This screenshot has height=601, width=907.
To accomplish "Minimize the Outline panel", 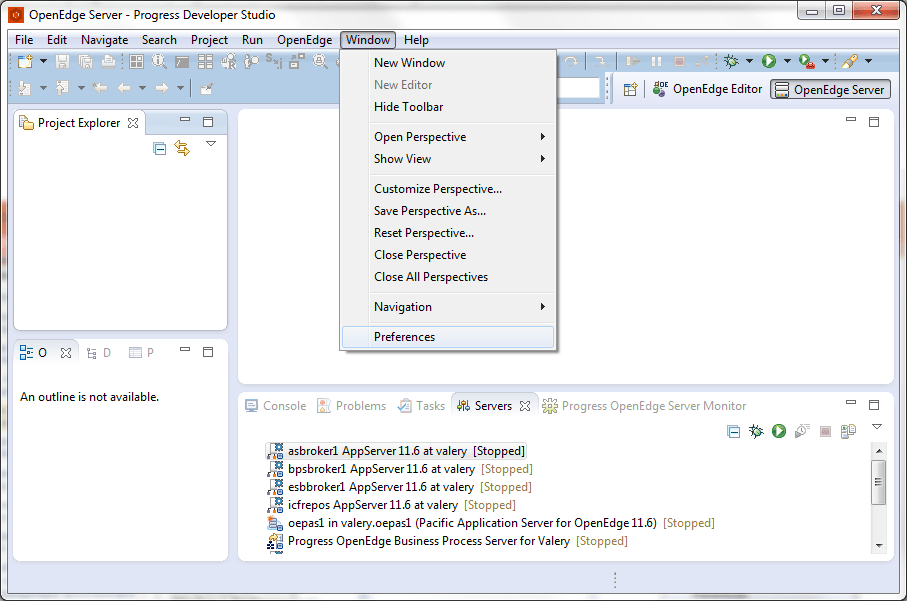I will pyautogui.click(x=185, y=349).
